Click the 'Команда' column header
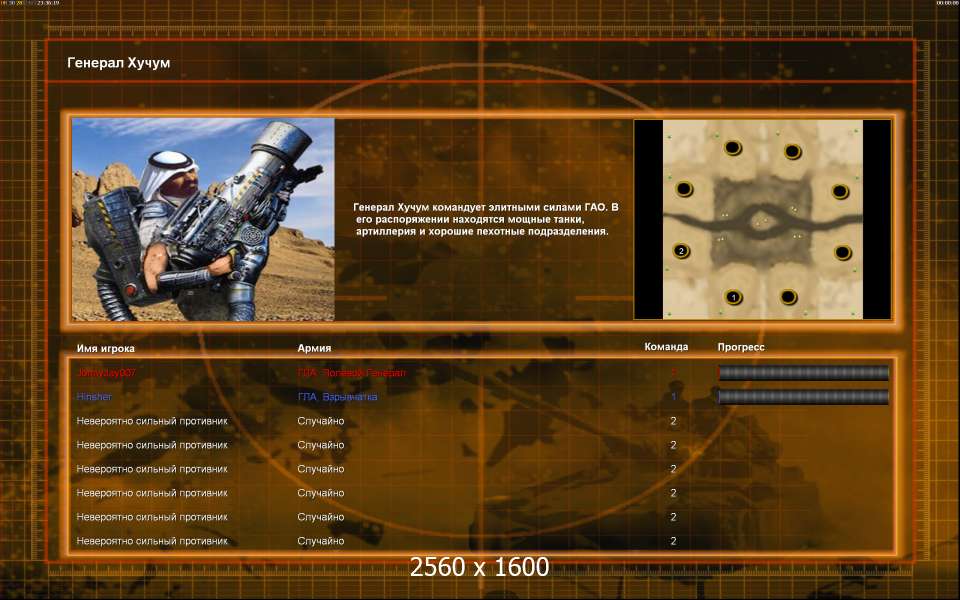This screenshot has width=960, height=600. pyautogui.click(x=666, y=347)
